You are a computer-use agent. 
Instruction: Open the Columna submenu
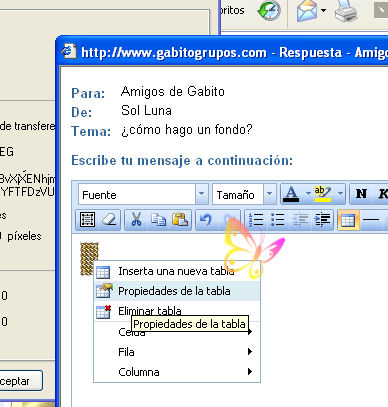[177, 372]
